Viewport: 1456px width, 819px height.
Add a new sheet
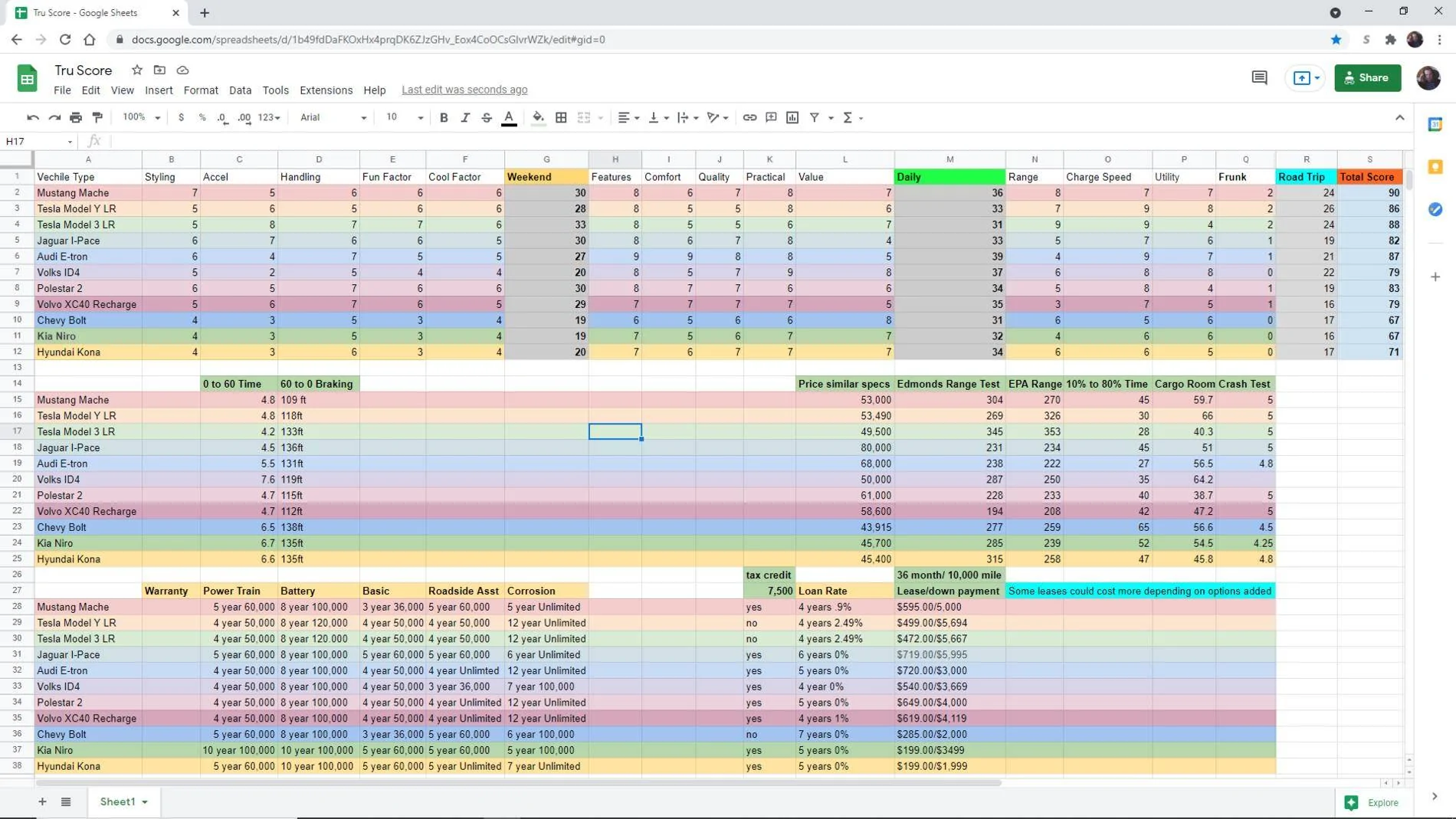pos(42,801)
